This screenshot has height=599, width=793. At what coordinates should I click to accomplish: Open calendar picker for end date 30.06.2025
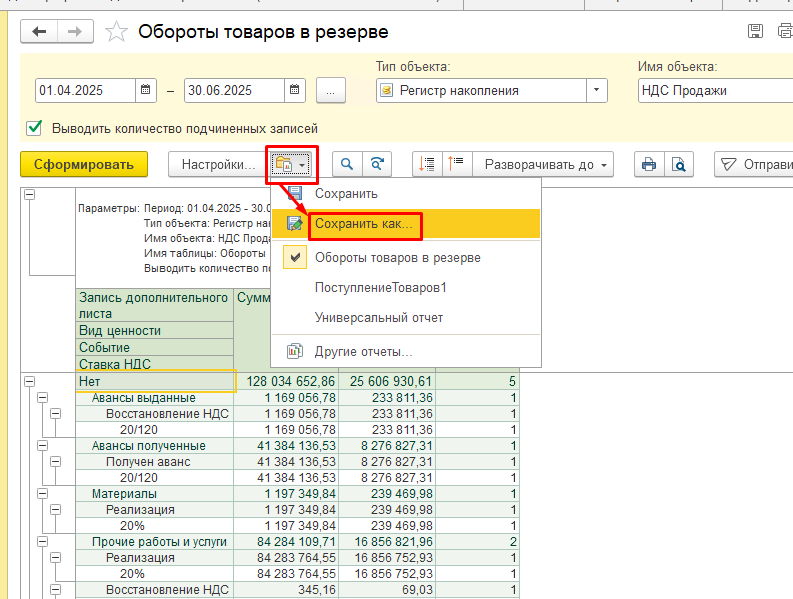294,90
